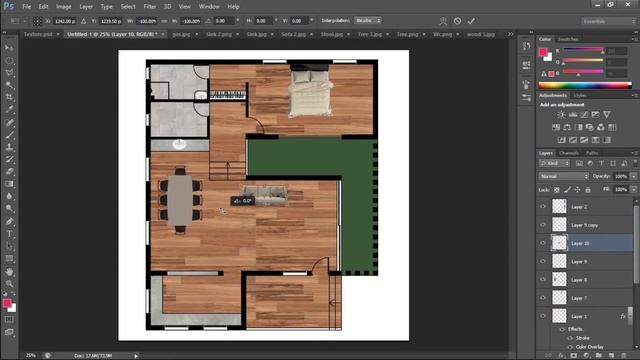Viewport: 640px width, 360px height.
Task: Select the Eraser tool
Action: click(9, 171)
